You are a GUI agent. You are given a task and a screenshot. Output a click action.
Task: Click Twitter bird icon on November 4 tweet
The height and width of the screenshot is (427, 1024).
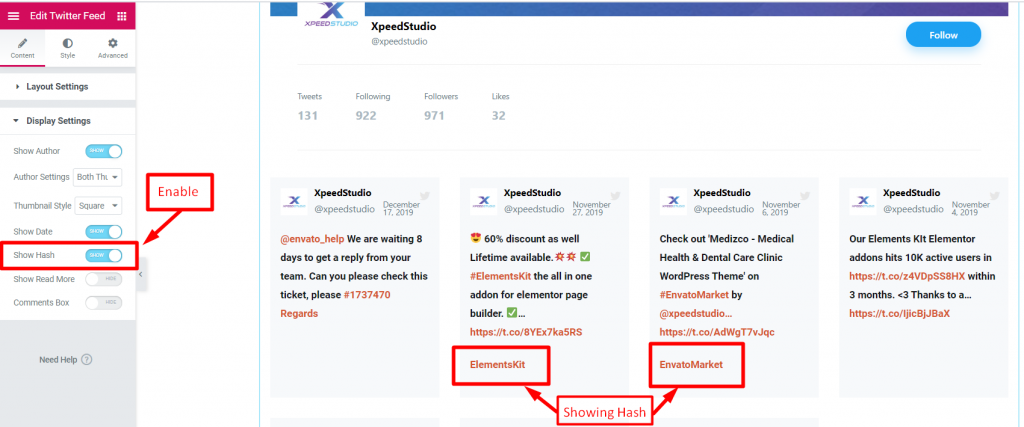point(995,195)
